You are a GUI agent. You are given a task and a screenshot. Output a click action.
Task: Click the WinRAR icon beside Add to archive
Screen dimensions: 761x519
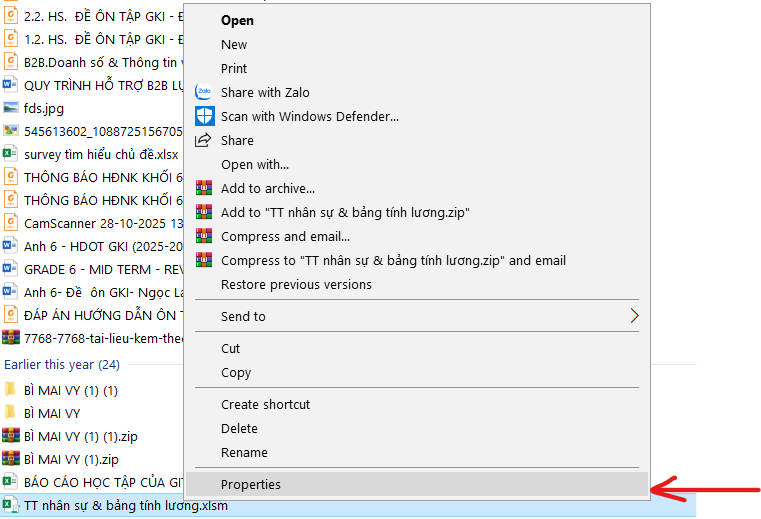coord(204,188)
